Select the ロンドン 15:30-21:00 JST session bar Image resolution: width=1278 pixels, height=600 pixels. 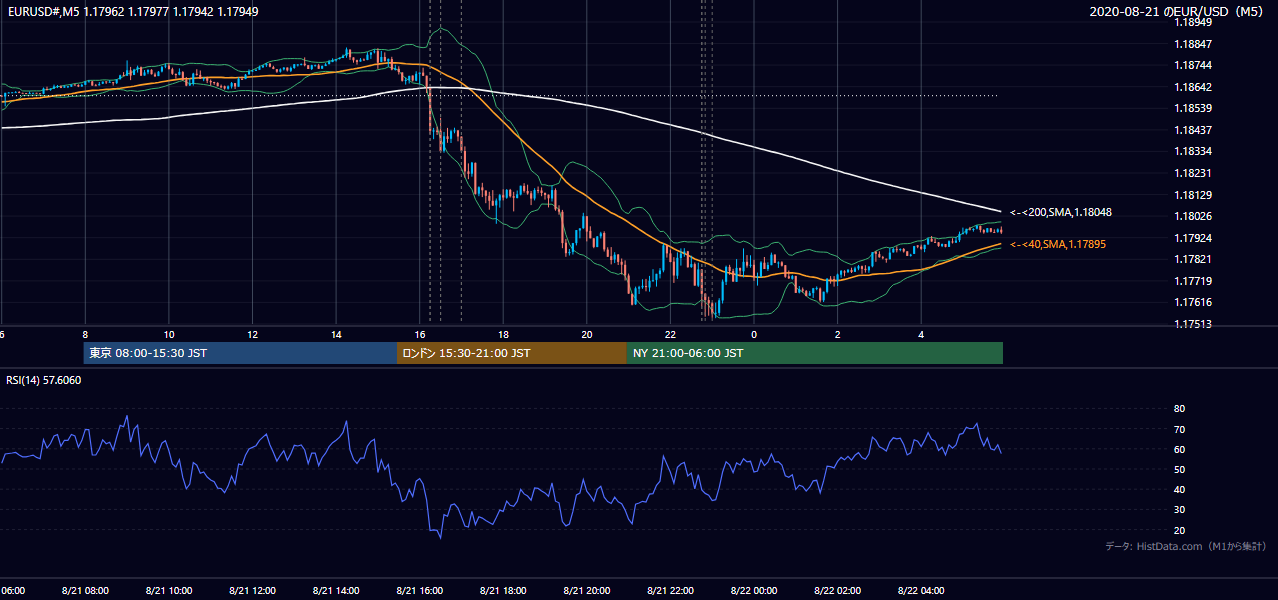[x=512, y=353]
